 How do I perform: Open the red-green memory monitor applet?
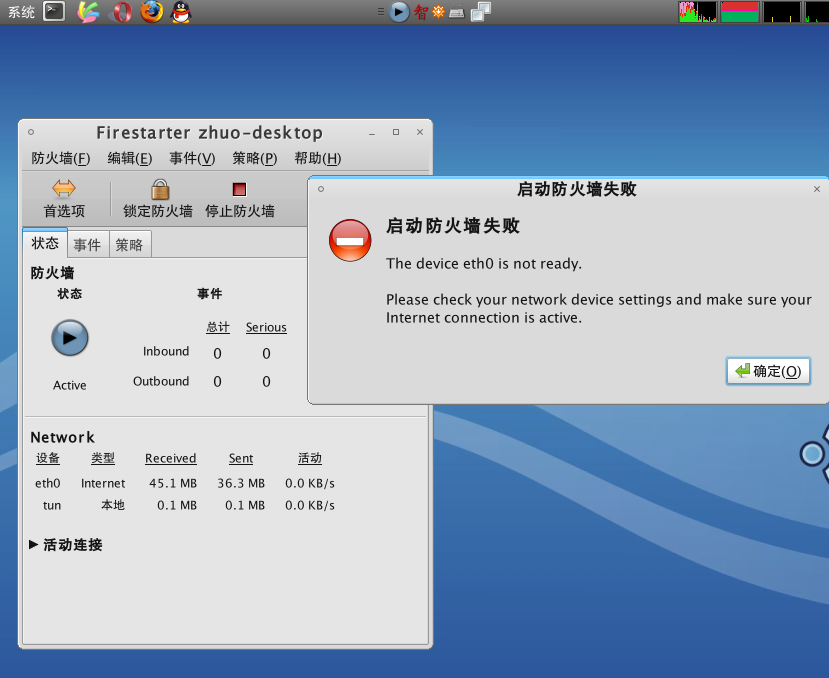point(740,12)
